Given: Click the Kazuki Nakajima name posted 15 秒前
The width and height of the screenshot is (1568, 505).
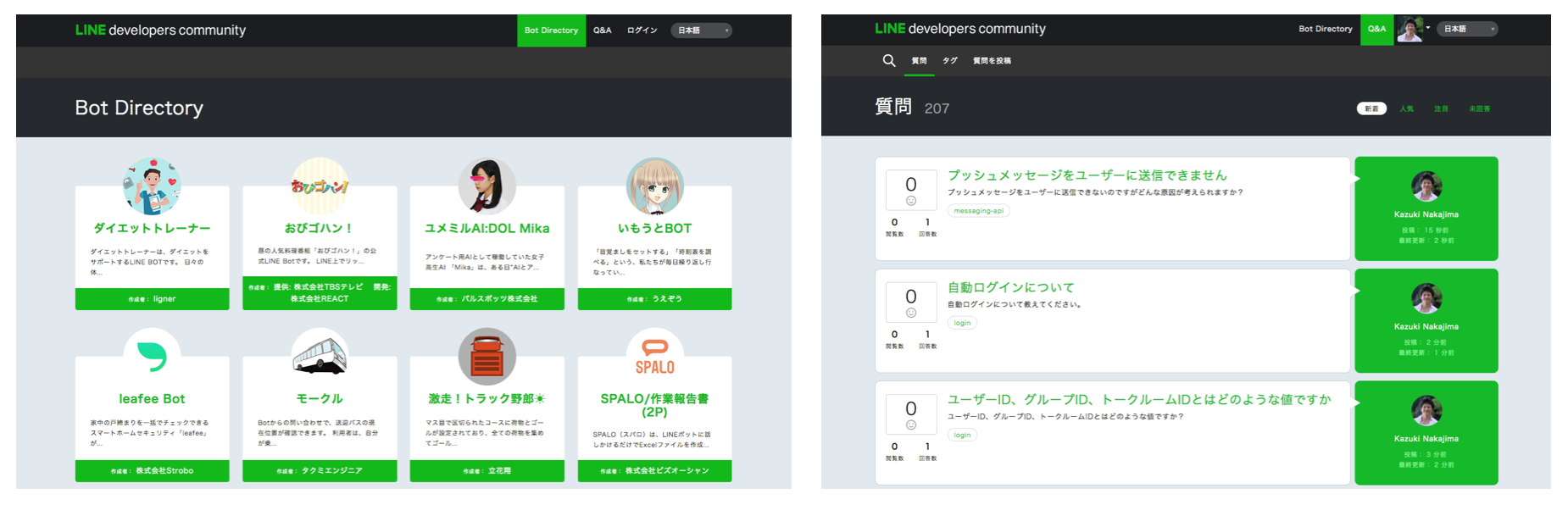Looking at the screenshot, I should tap(1426, 214).
